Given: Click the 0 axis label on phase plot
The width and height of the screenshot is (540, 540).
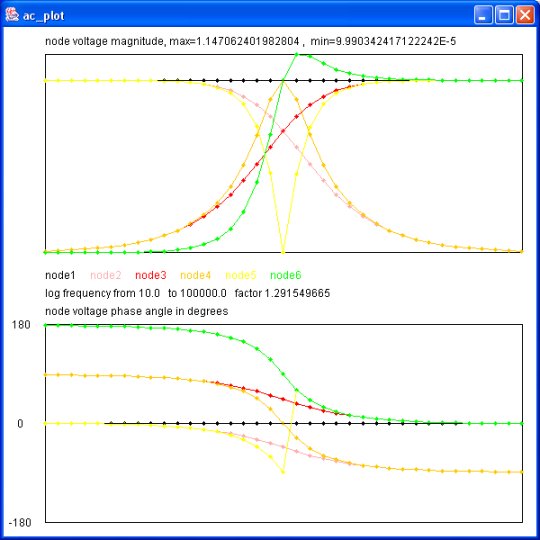Looking at the screenshot, I should point(20,424).
